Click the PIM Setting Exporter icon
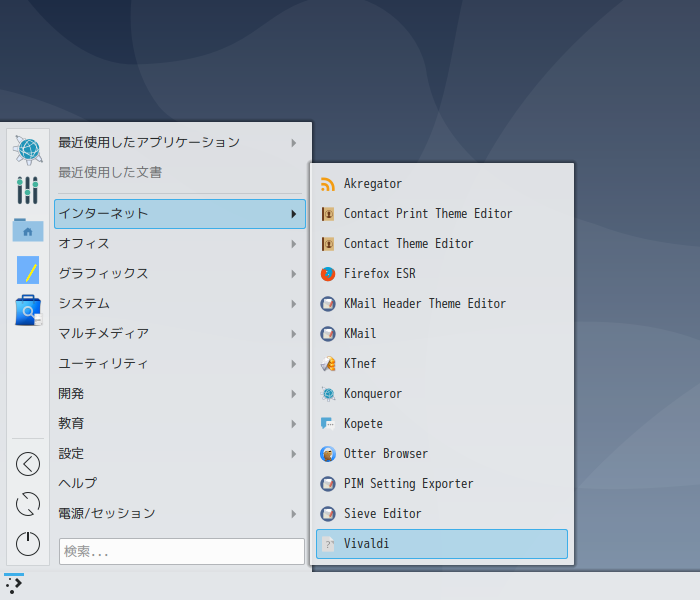Screen dimensions: 700x600 pyautogui.click(x=328, y=484)
